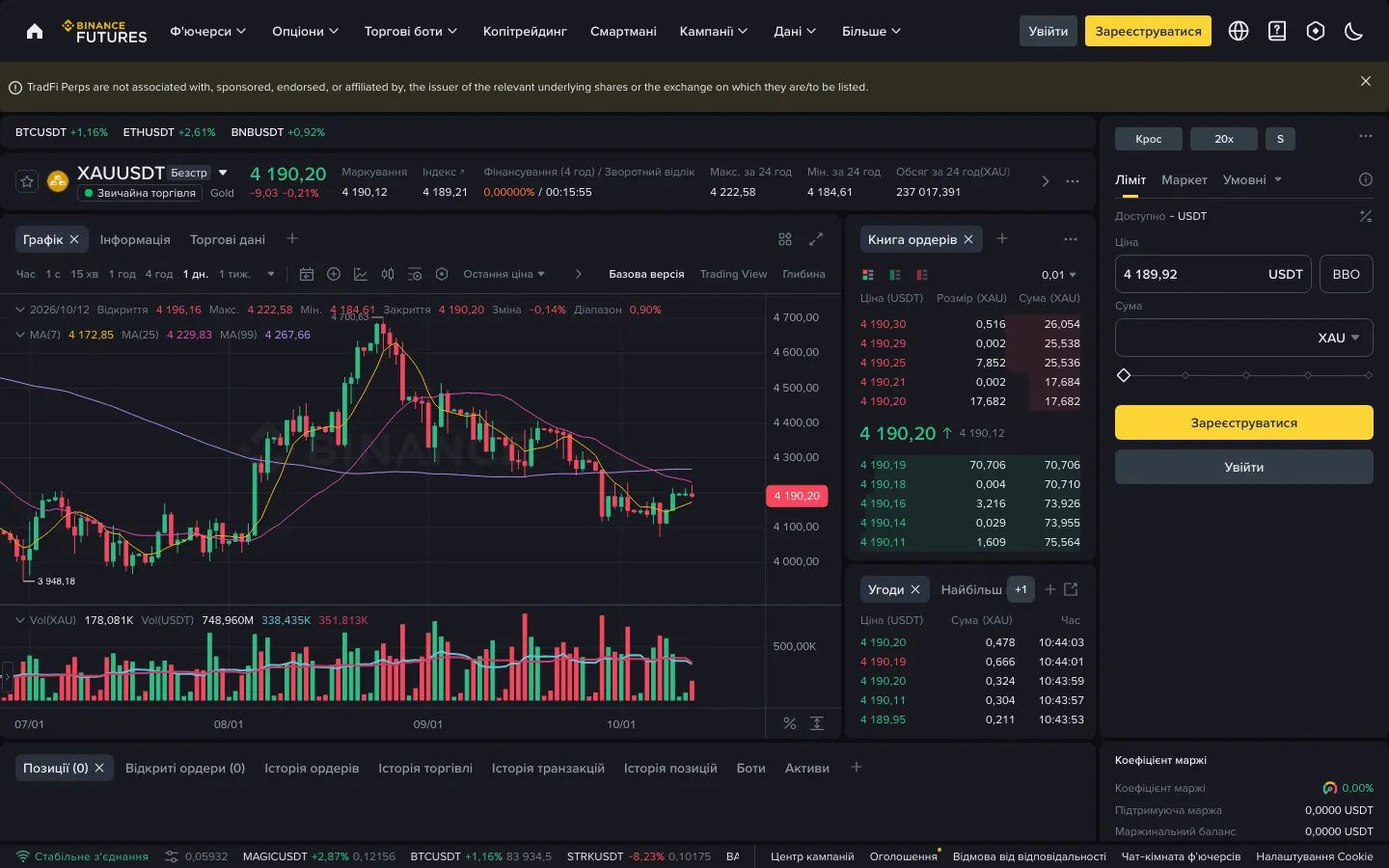
Task: Open order type info icon beside Умовні
Action: (x=1366, y=179)
